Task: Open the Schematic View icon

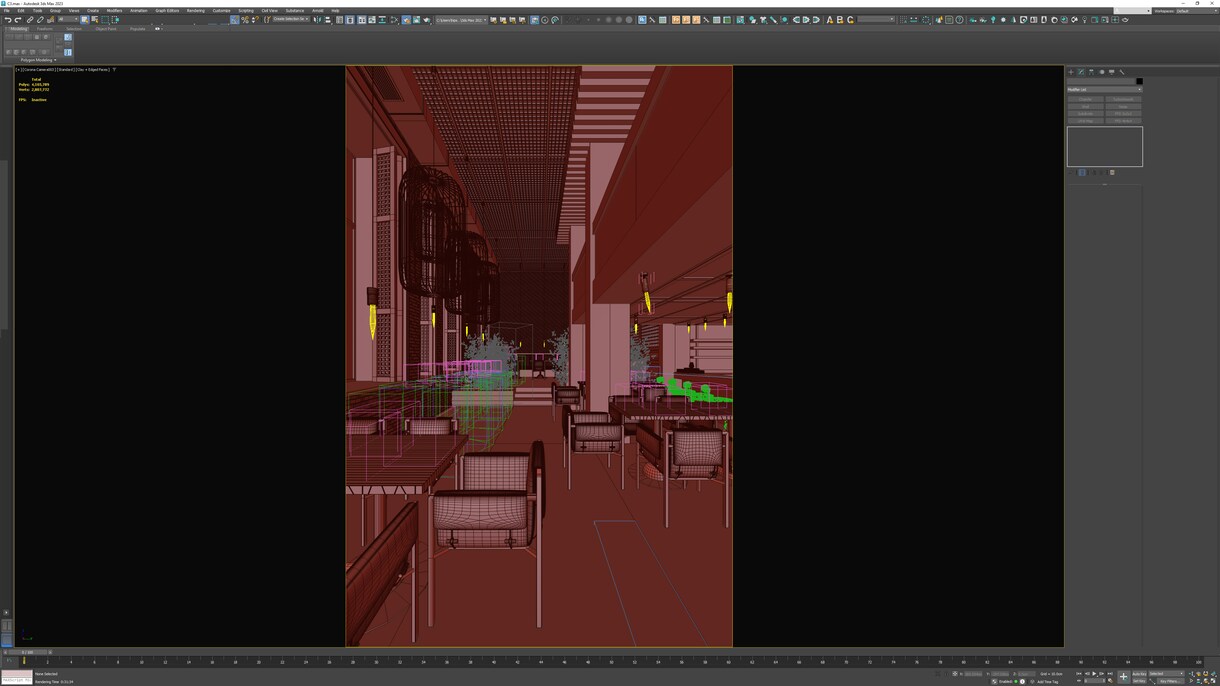Action: pos(382,20)
